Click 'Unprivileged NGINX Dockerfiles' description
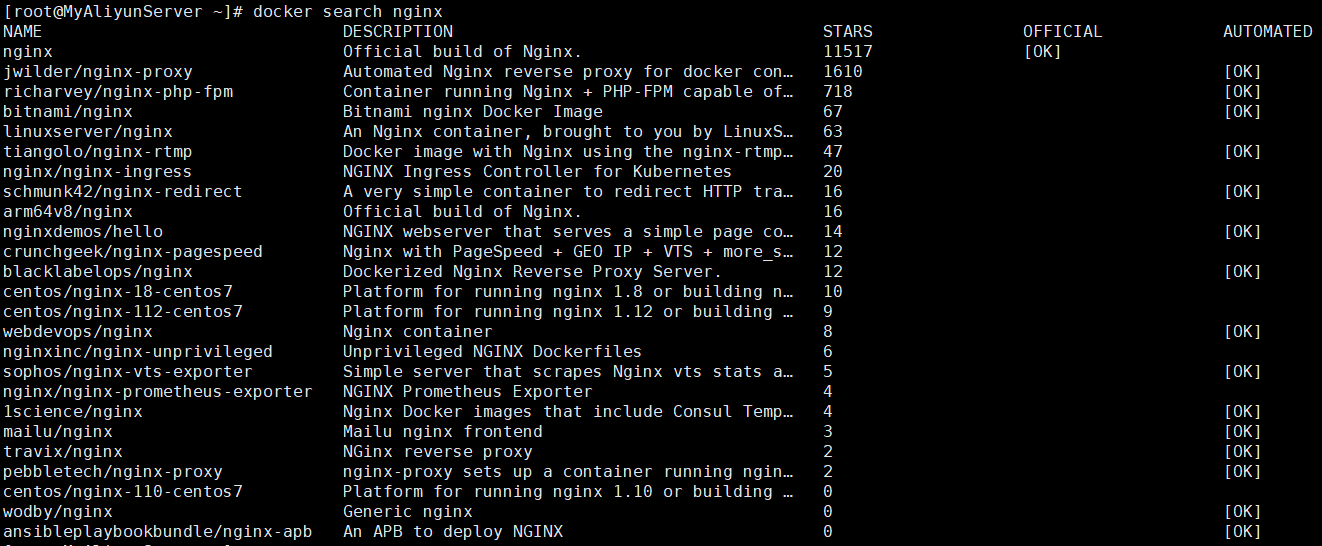 493,351
